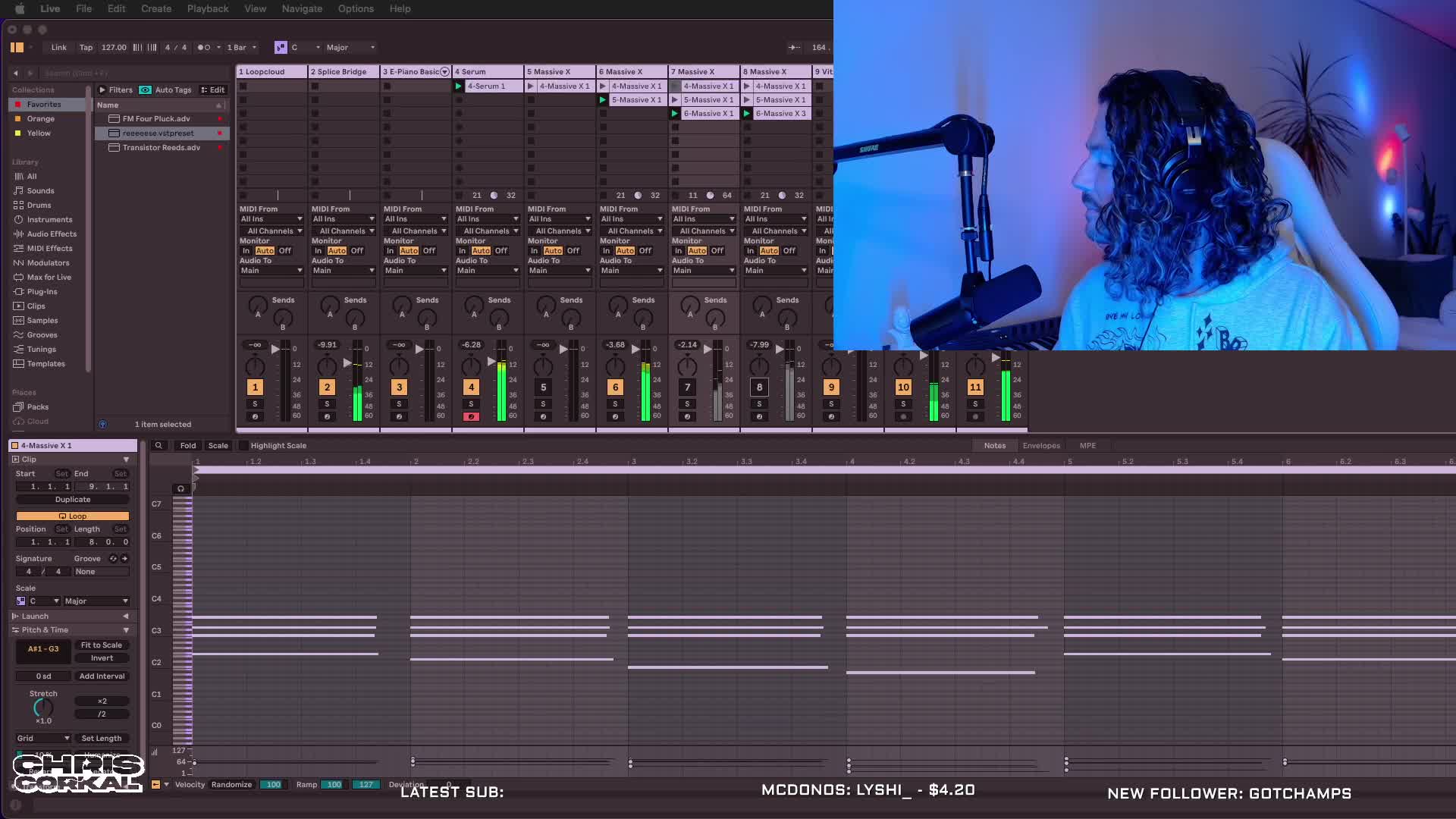Open the Navigate menu
The image size is (1456, 819).
point(302,8)
